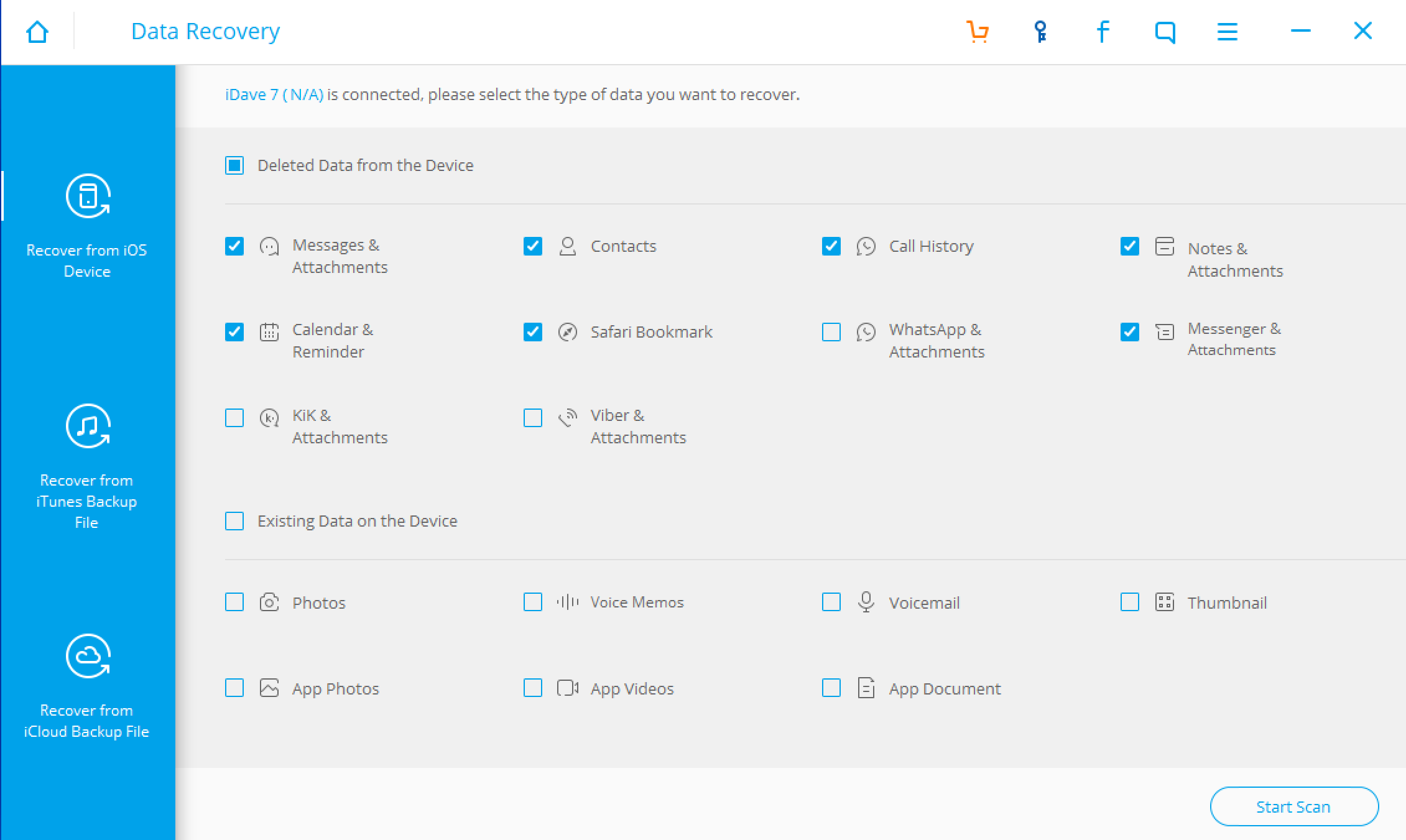Enable KiK & Attachments checkbox
This screenshot has height=840, width=1406.
point(234,418)
